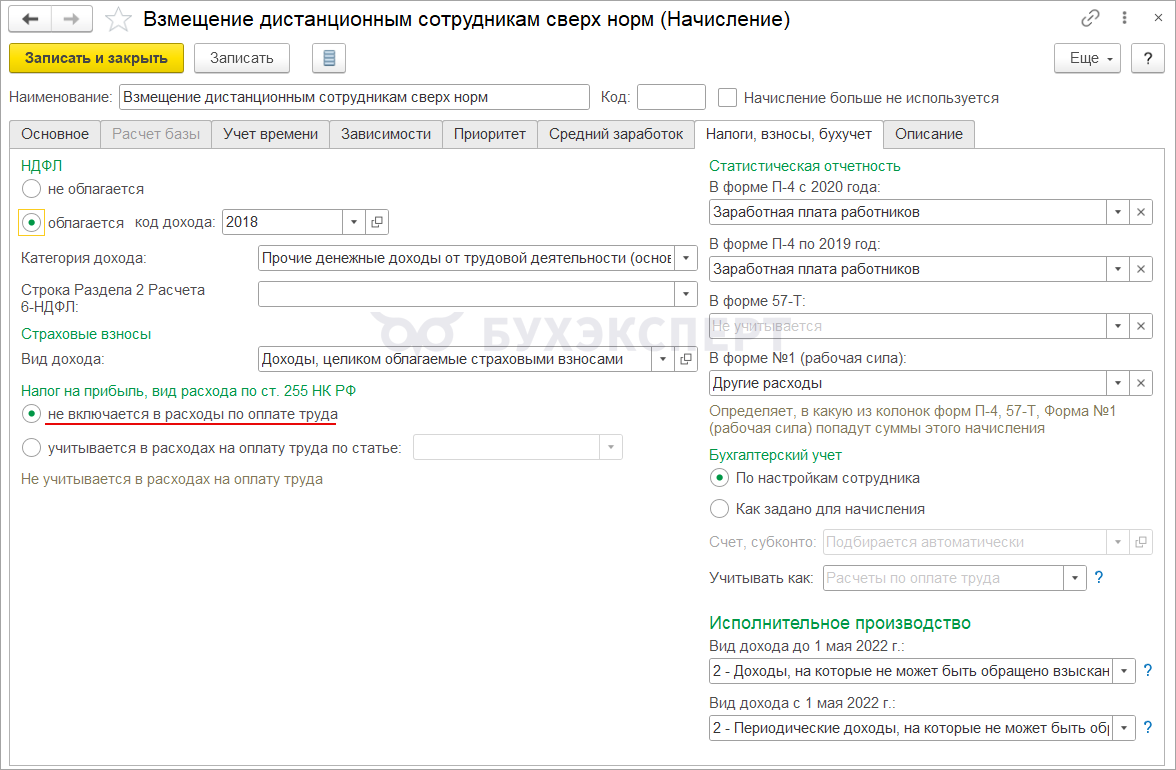Clear the П-4 по 2019 год field

click(x=1141, y=269)
